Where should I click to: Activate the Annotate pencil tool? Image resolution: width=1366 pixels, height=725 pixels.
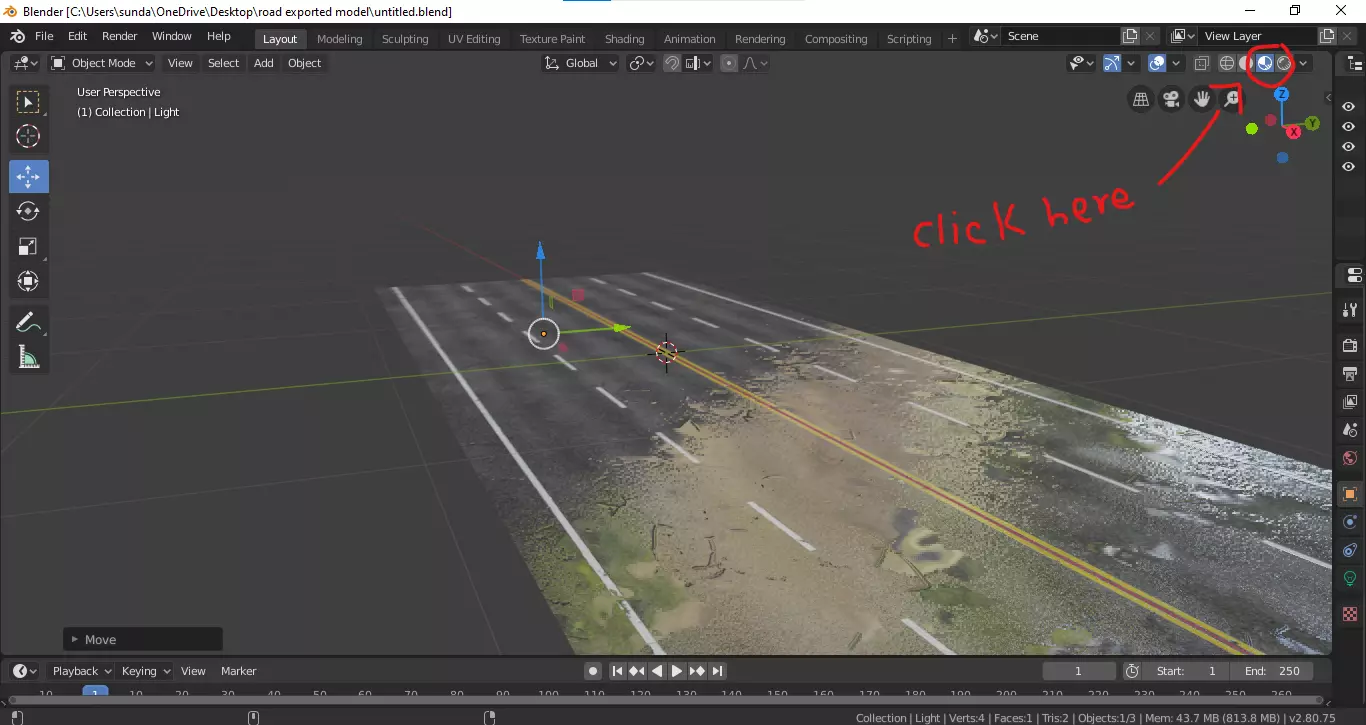pos(28,322)
